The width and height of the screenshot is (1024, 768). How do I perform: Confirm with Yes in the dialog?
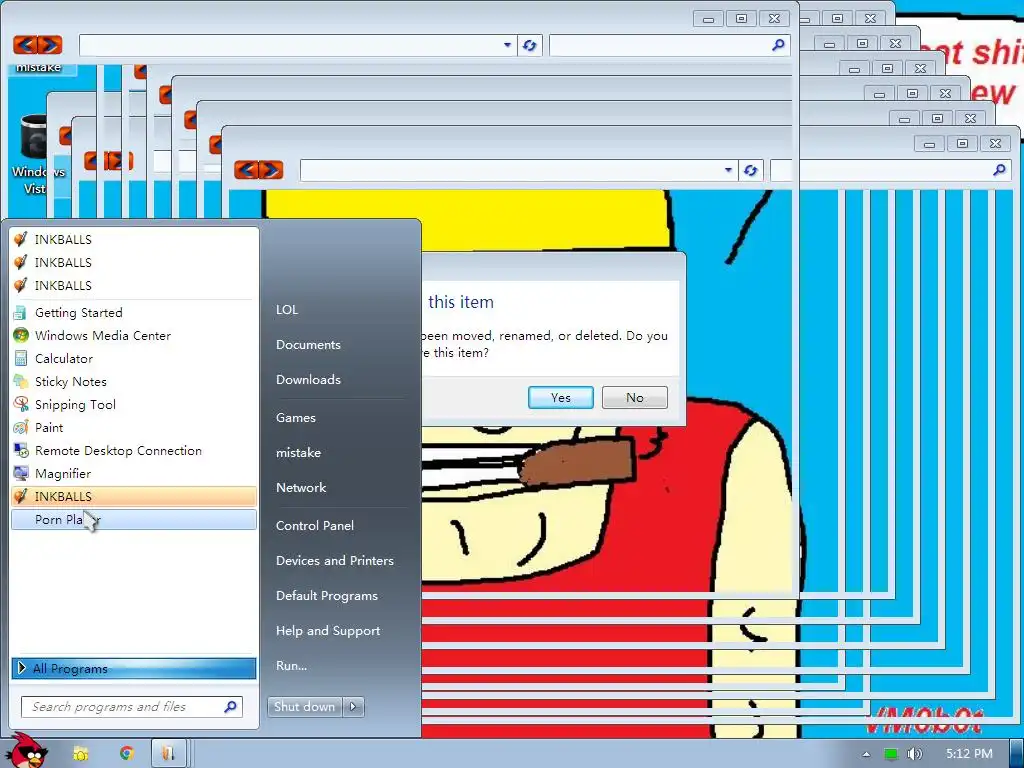(561, 398)
